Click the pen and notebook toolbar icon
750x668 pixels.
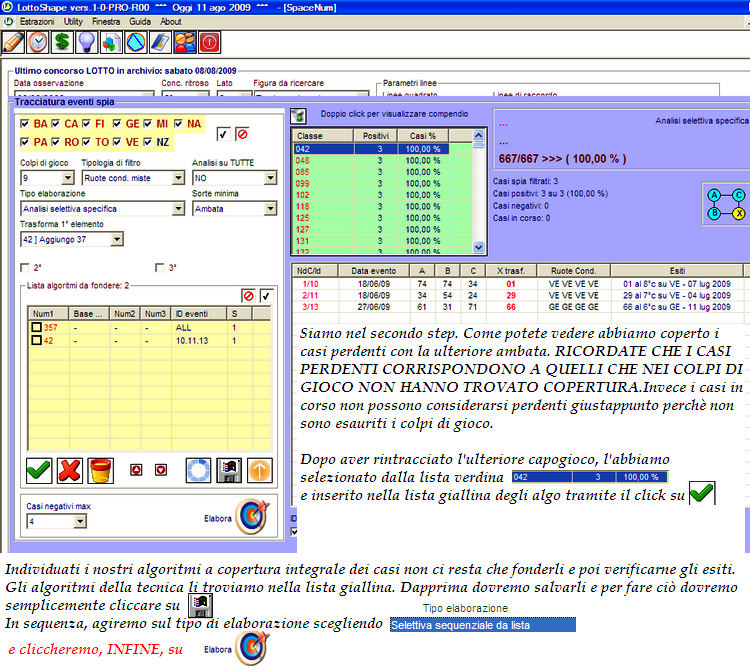coord(160,43)
